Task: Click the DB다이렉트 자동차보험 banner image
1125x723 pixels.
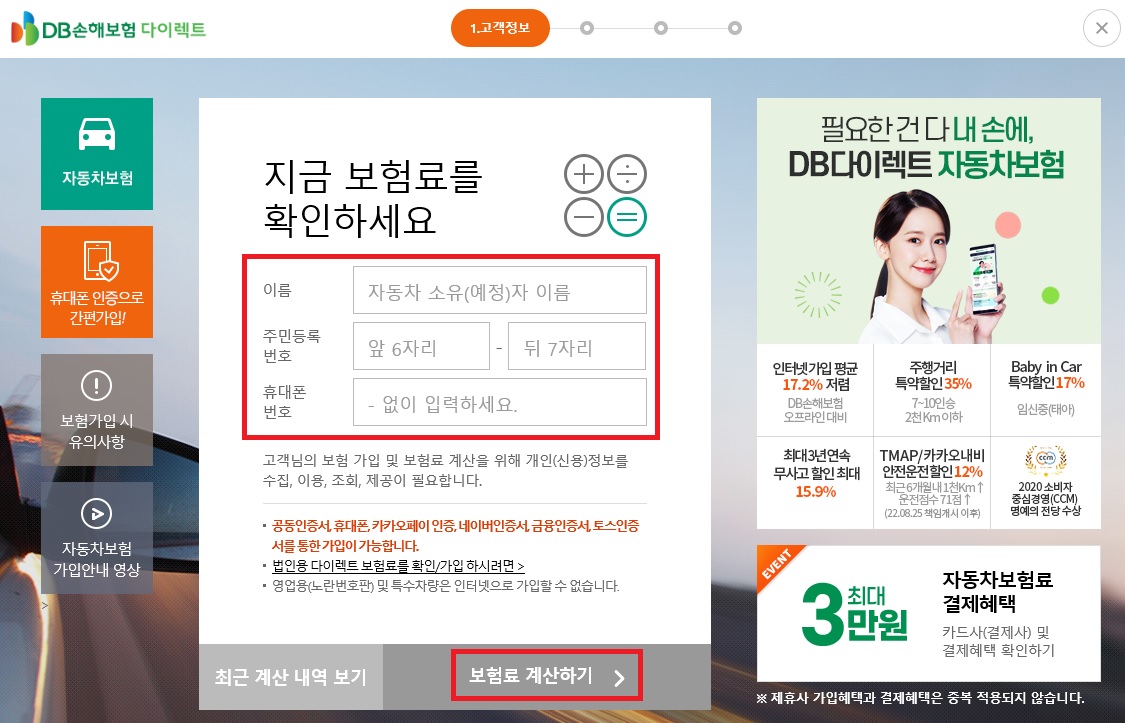Action: click(928, 221)
